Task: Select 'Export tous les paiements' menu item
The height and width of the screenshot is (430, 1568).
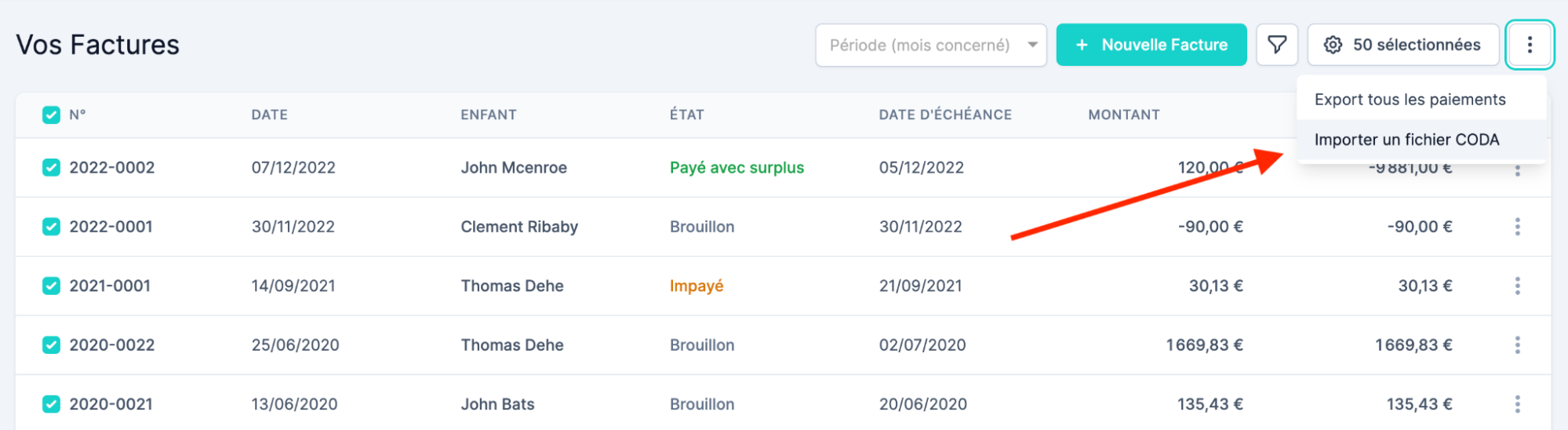Action: click(1410, 100)
